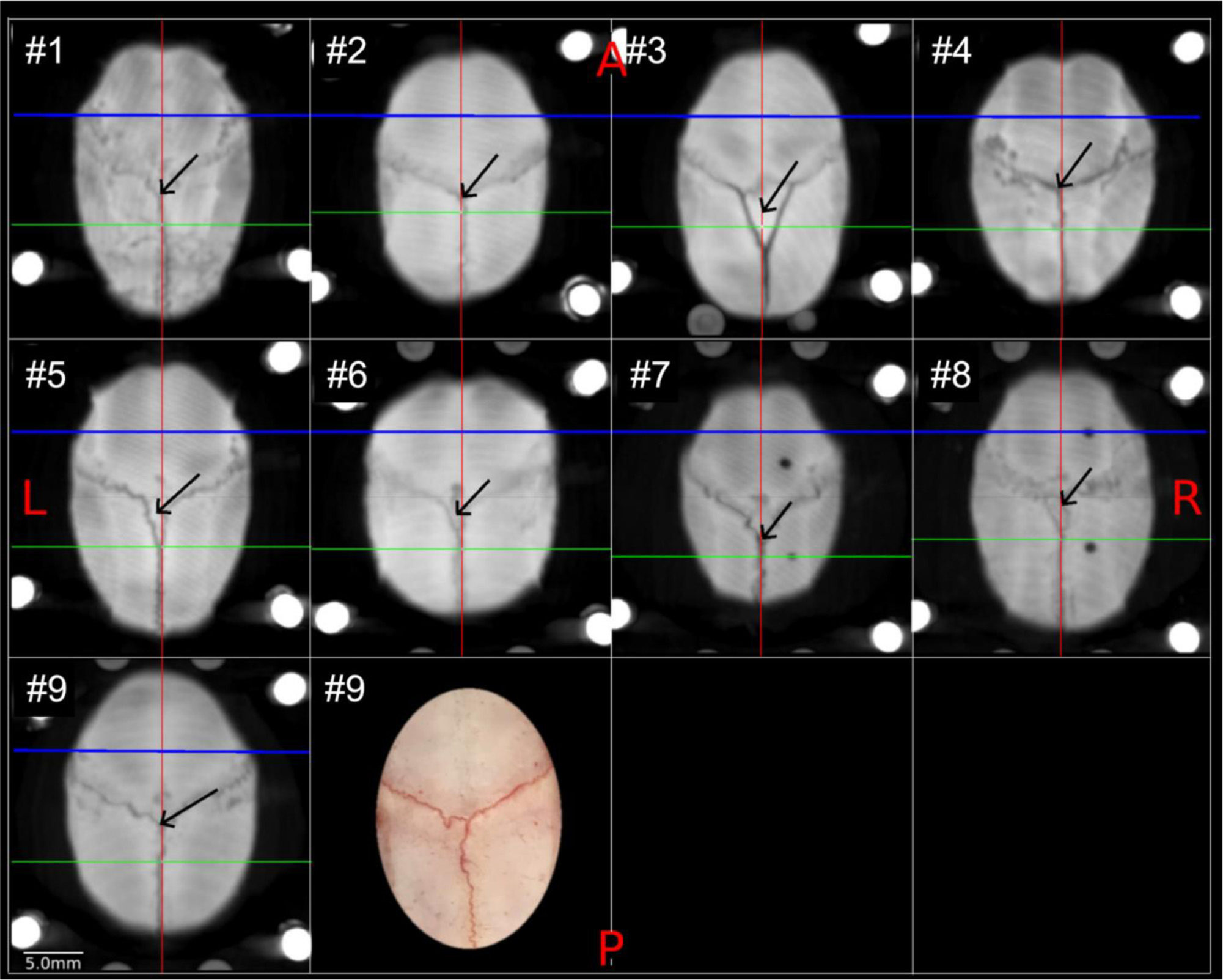Image resolution: width=1223 pixels, height=980 pixels.
Task: Select the #3 skull CT panel
Action: pos(762,179)
